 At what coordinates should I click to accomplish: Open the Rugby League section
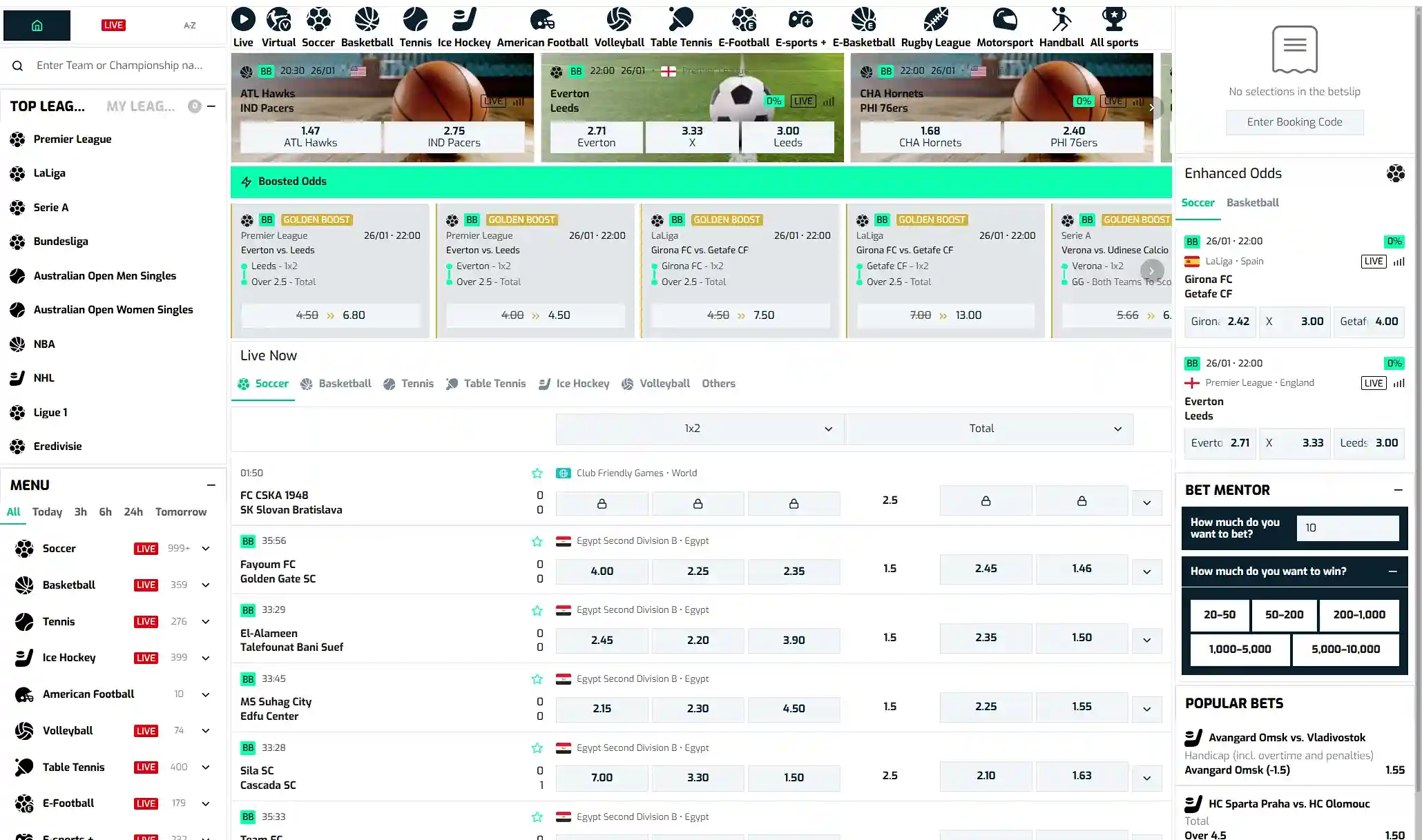click(935, 24)
